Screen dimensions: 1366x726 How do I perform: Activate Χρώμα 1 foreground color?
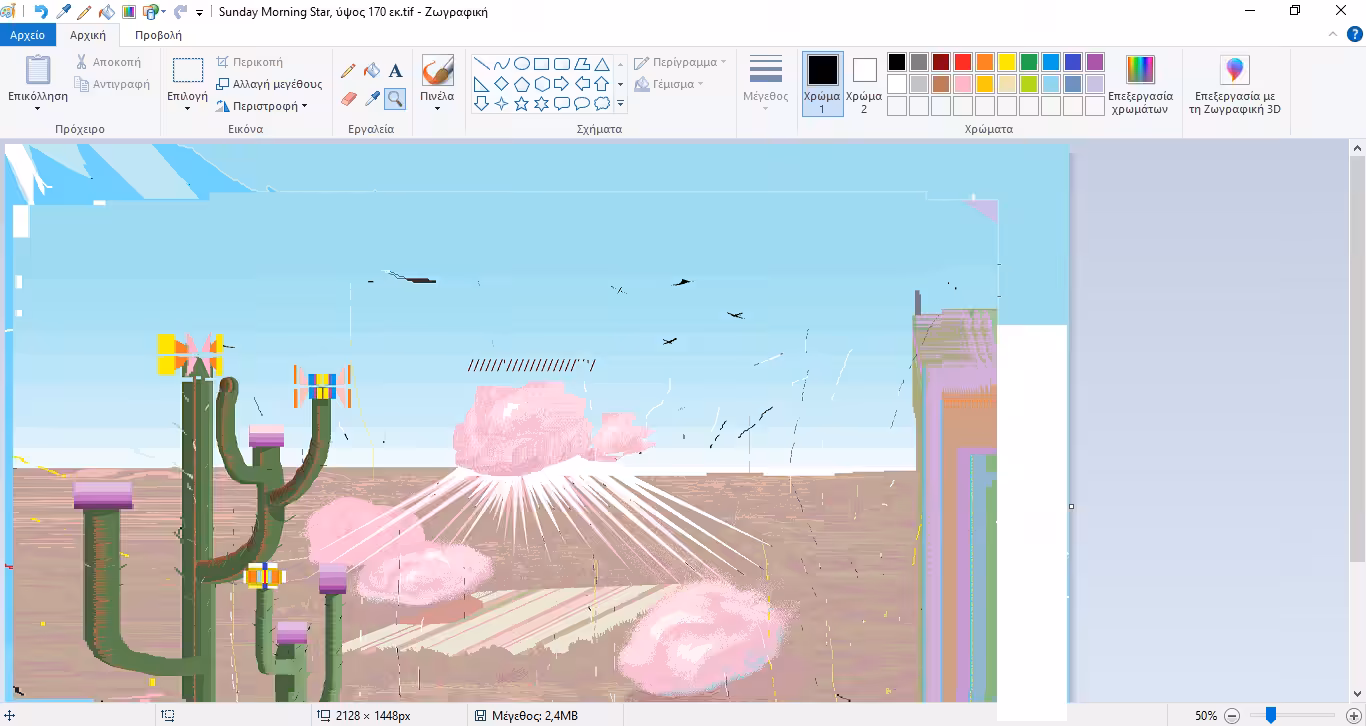[x=822, y=84]
